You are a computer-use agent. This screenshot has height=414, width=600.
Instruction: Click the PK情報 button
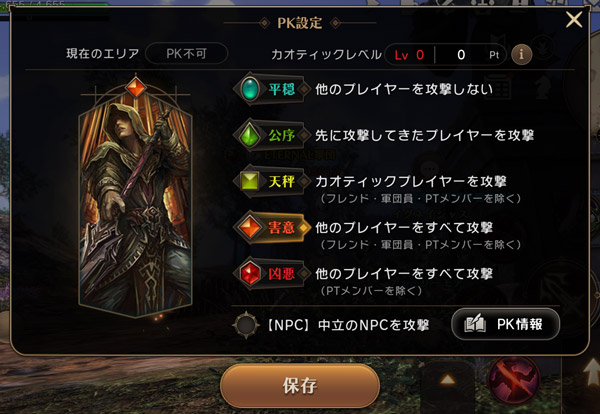click(505, 324)
